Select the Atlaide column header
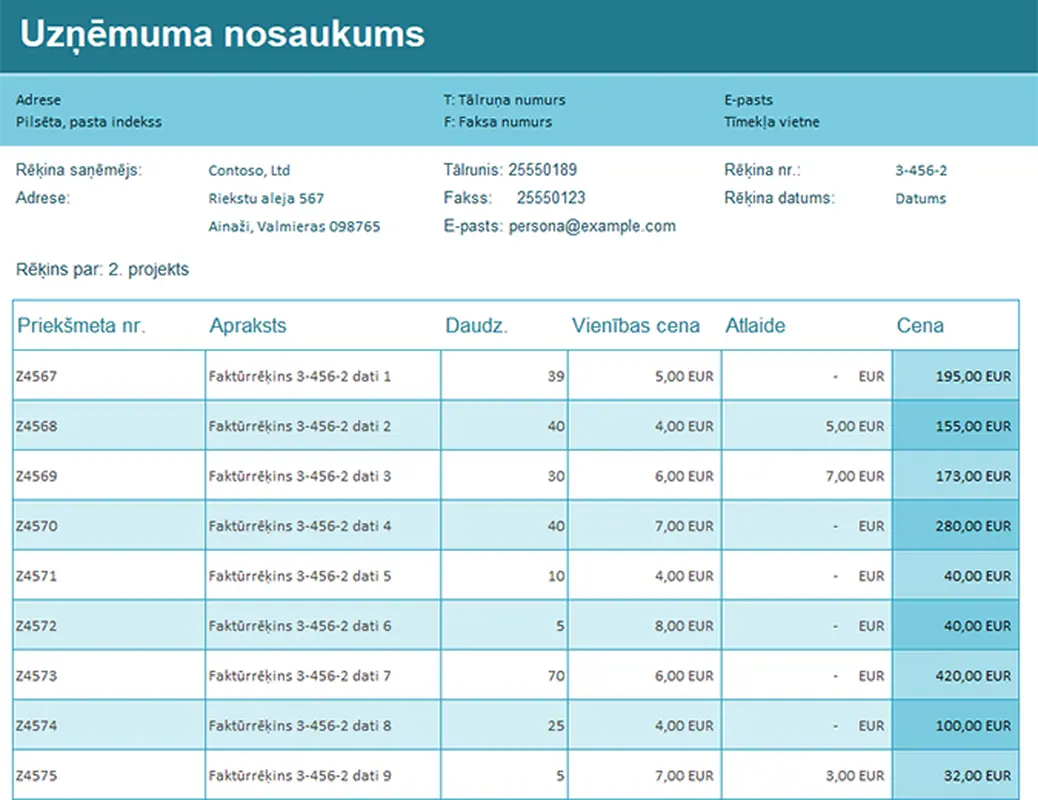 pos(755,325)
